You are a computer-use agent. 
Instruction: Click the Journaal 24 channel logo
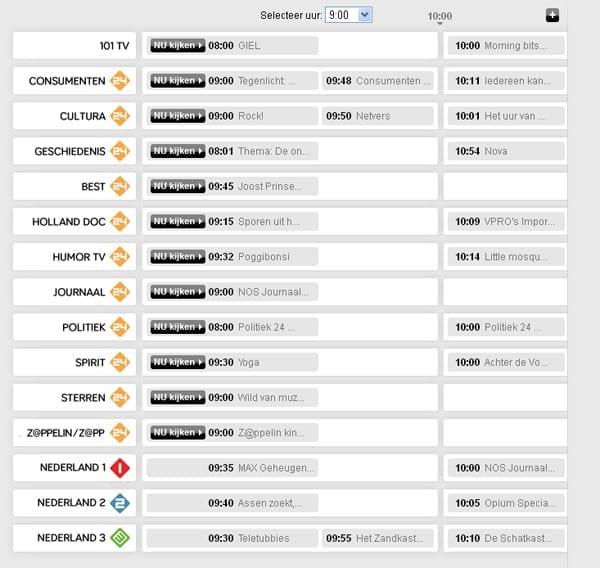pyautogui.click(x=120, y=292)
